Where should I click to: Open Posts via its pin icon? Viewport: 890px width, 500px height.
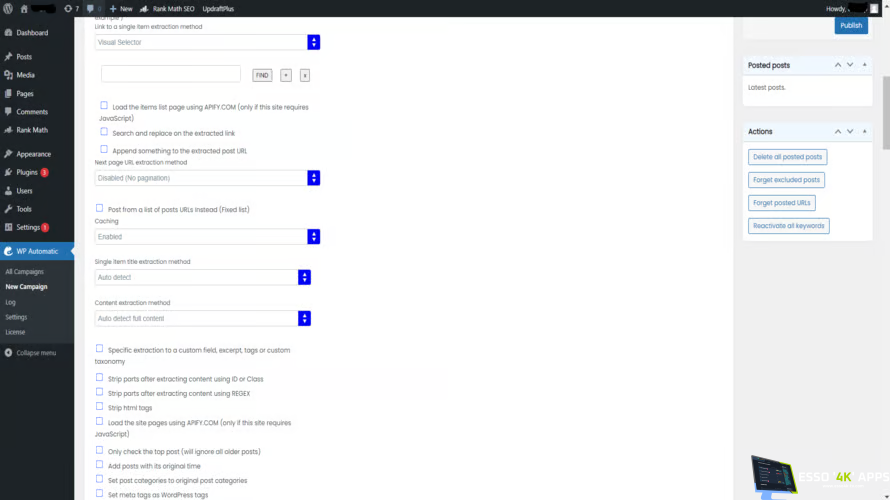tap(8, 57)
